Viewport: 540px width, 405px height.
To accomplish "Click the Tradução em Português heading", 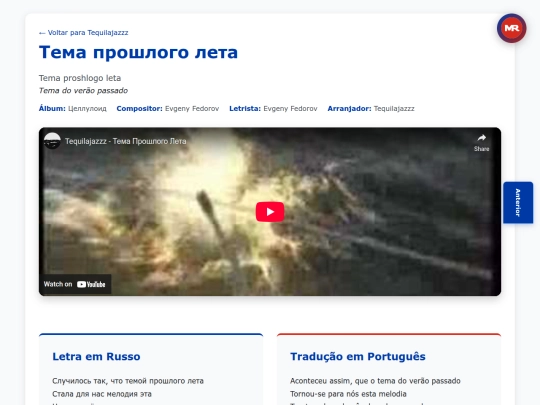I will tap(358, 356).
